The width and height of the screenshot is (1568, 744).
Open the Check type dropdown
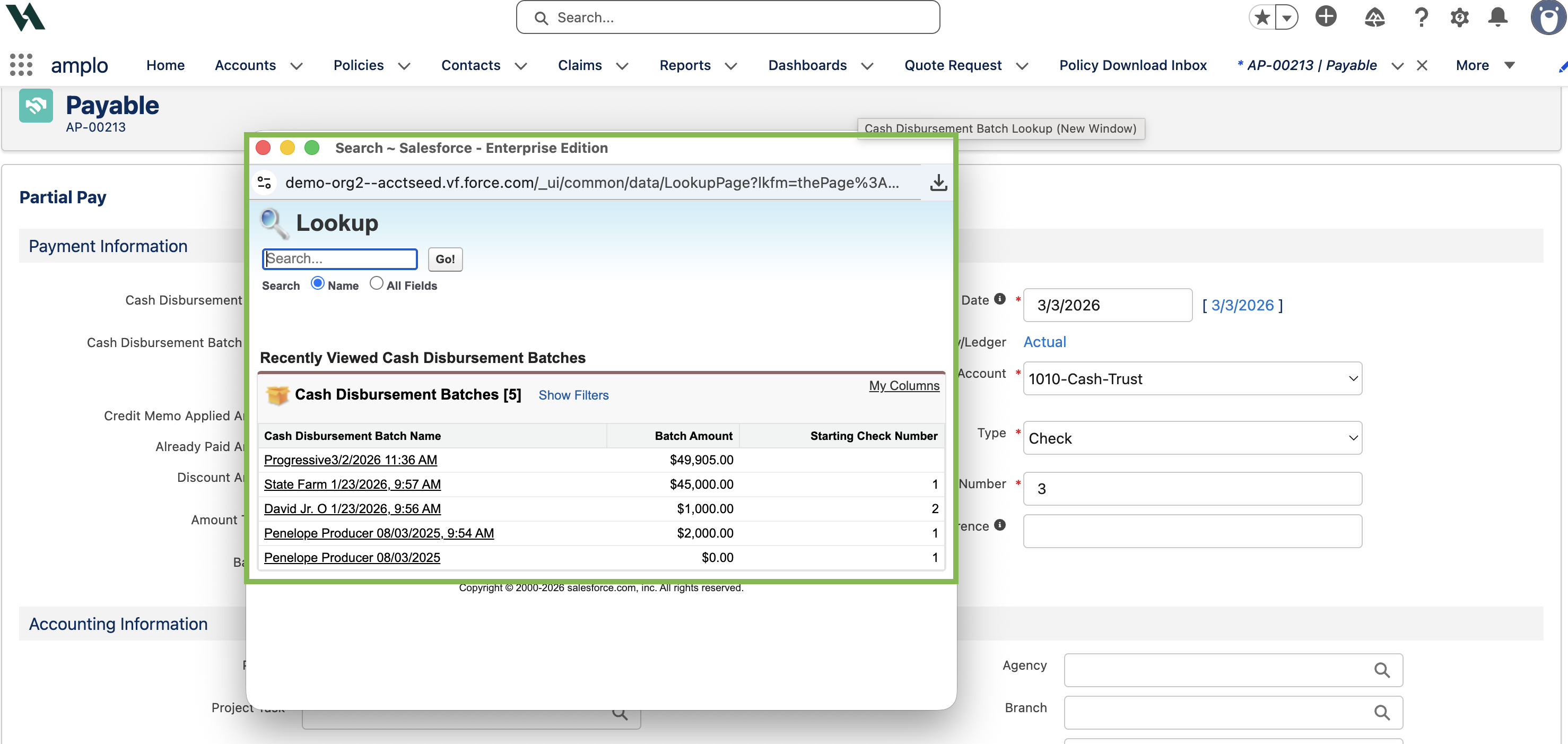1192,438
